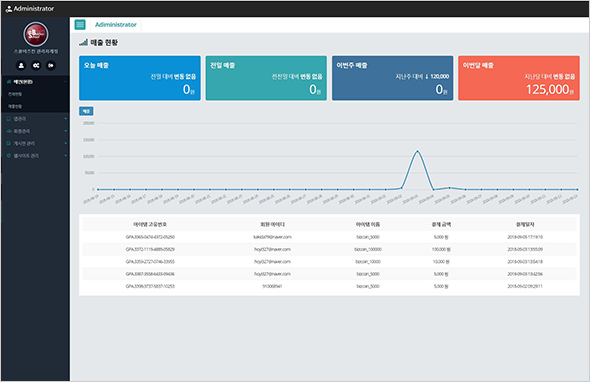Click the bar chart icon beside 매출 현황 heading
590x382 pixels.
click(x=83, y=43)
